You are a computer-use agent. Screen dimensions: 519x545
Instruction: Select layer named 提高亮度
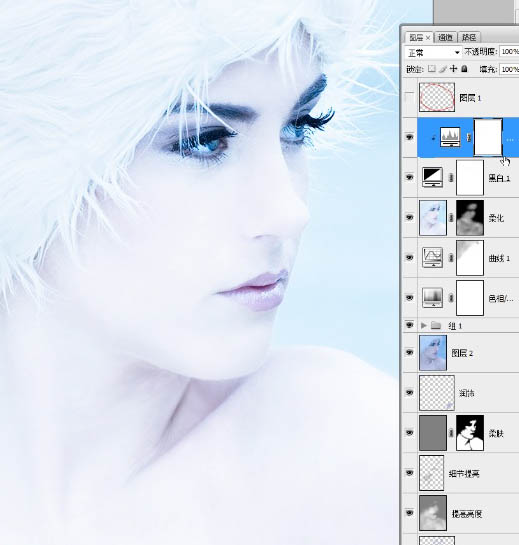[467, 514]
